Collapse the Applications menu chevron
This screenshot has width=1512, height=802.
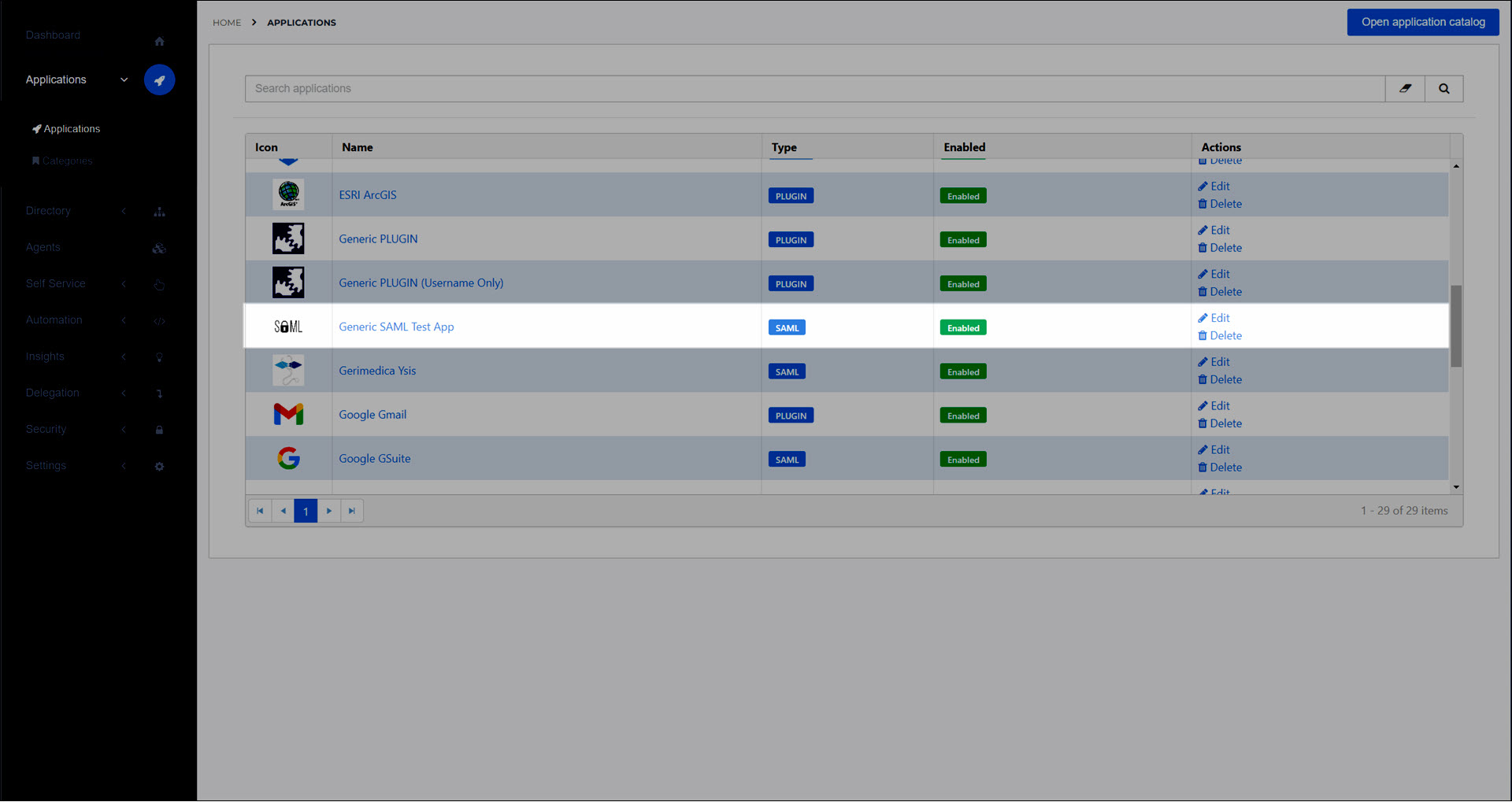(x=124, y=79)
